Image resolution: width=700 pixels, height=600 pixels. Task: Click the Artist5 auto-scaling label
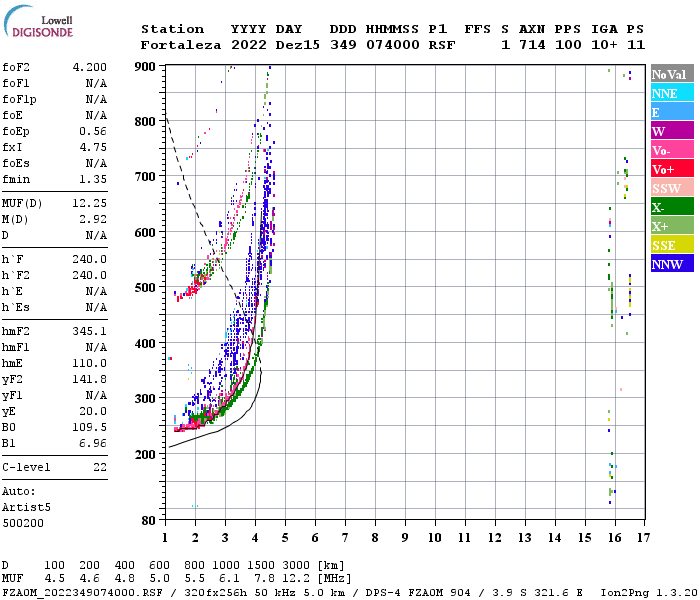click(26, 508)
